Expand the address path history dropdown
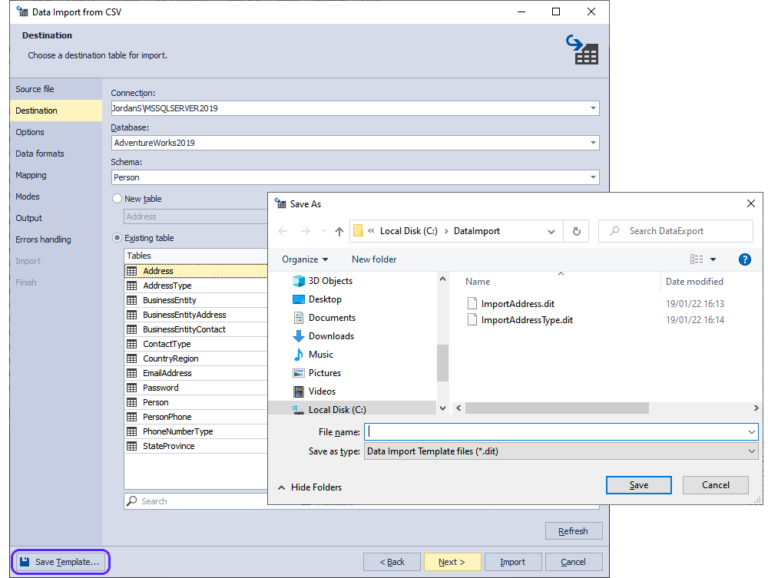Viewport: 768px width, 578px height. click(551, 231)
